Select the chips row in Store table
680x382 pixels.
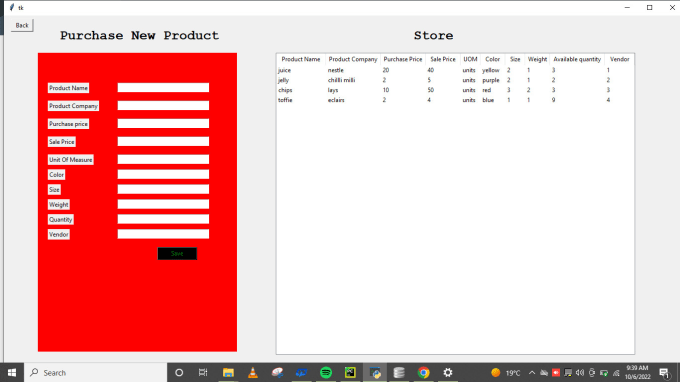click(455, 90)
